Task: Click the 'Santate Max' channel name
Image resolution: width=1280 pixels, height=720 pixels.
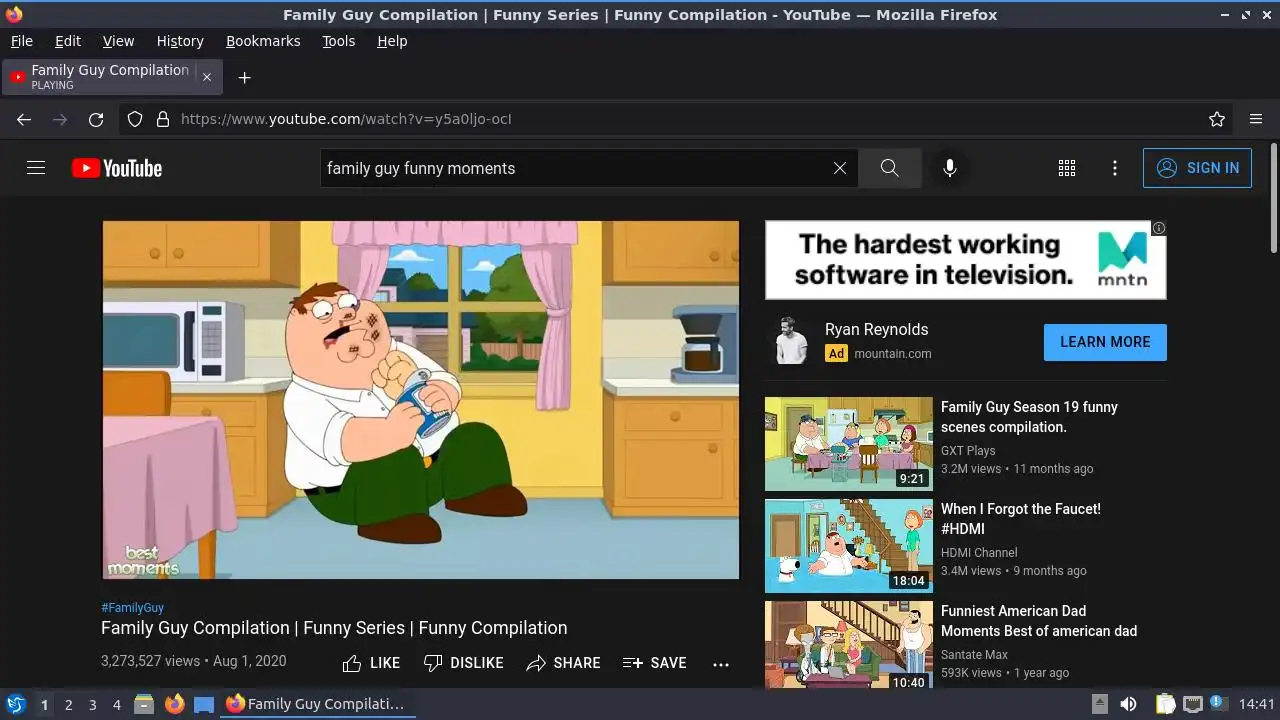Action: coord(974,655)
